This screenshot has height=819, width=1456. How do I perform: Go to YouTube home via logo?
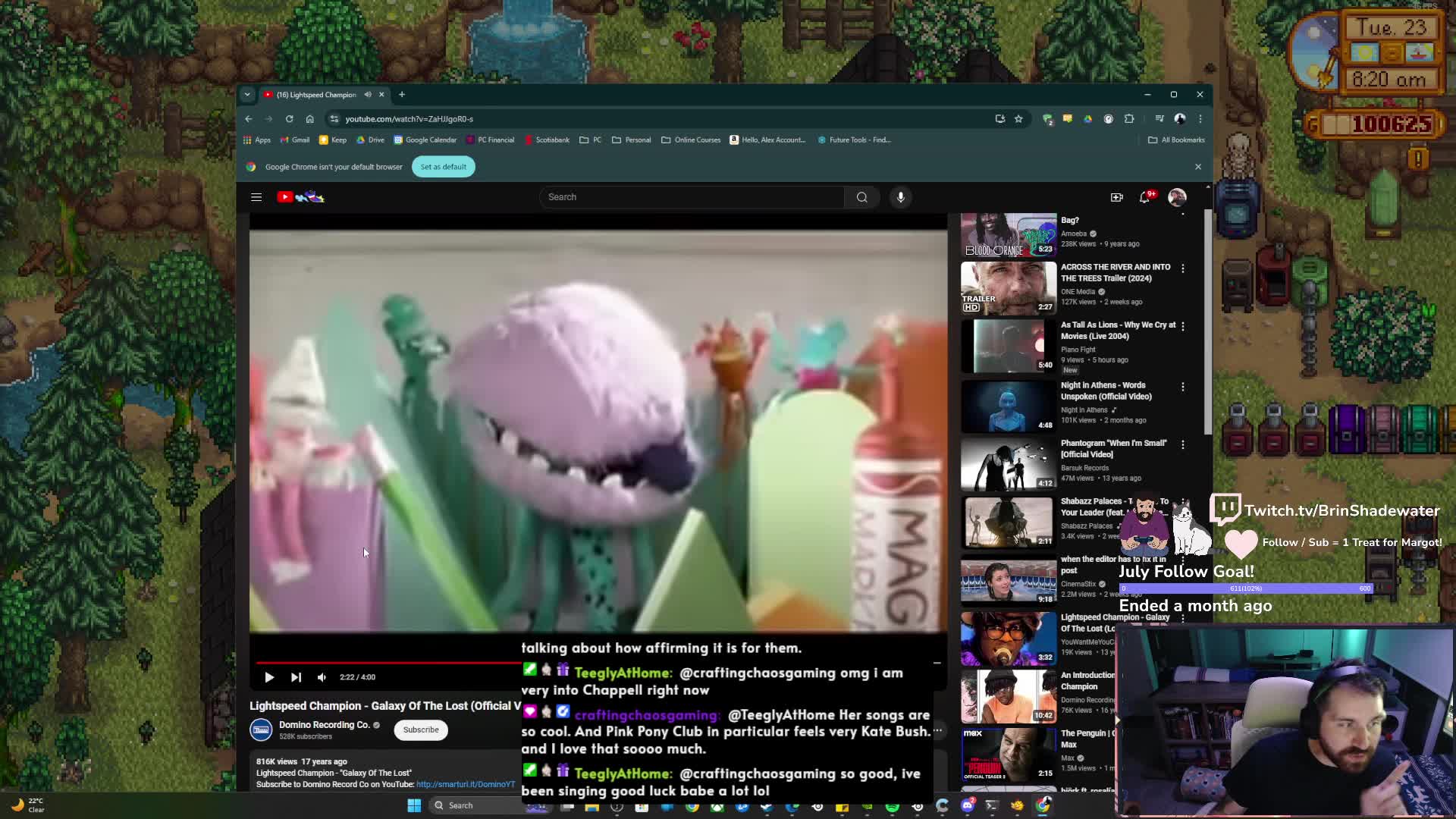(x=300, y=197)
